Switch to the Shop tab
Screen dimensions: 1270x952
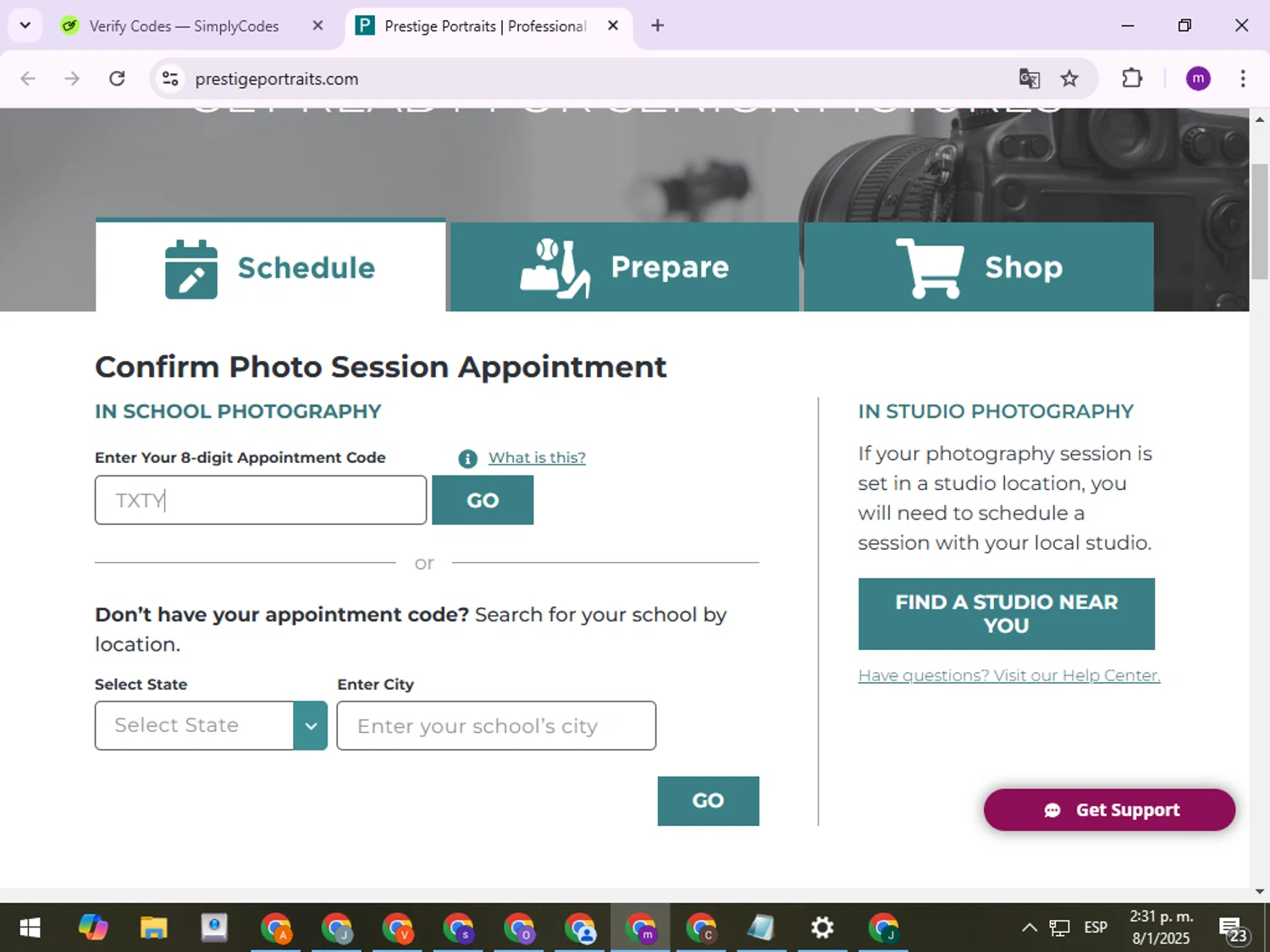point(978,267)
